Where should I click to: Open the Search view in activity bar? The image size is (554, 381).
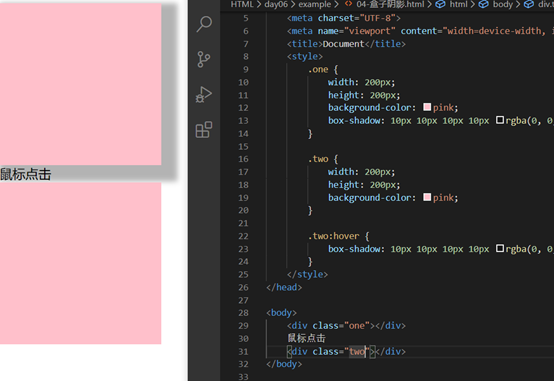[204, 24]
